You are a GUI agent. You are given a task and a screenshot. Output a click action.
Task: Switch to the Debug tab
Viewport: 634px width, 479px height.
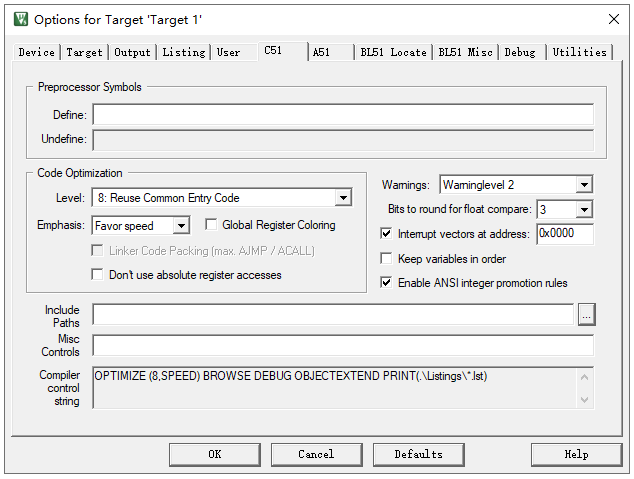coord(520,53)
